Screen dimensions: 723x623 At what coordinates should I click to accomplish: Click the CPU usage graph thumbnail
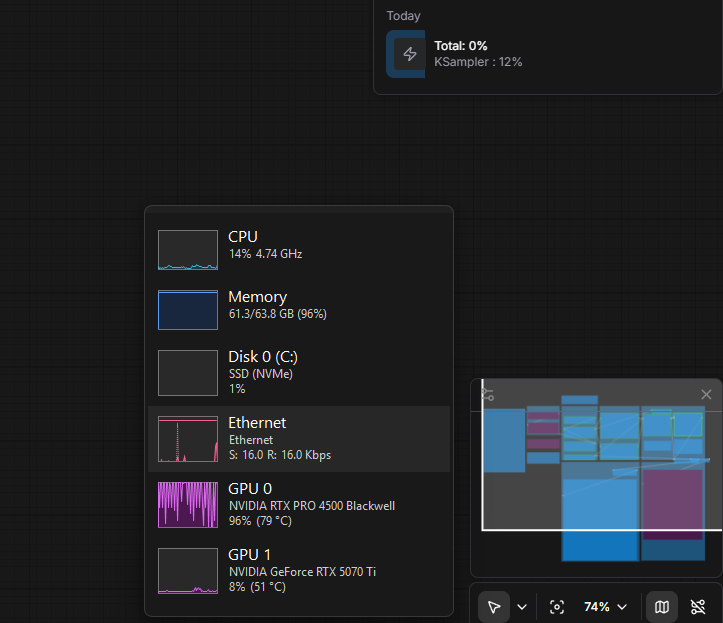tap(188, 250)
